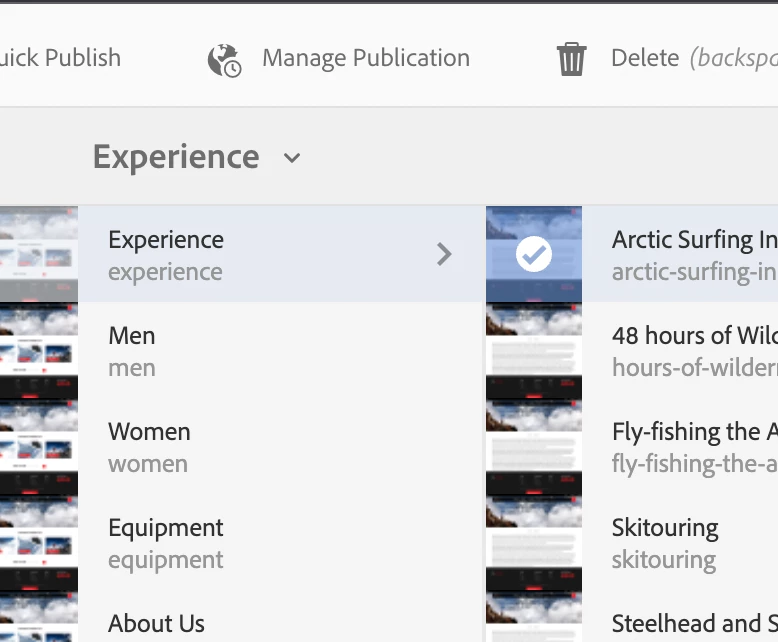Select the Women page row

(x=280, y=447)
